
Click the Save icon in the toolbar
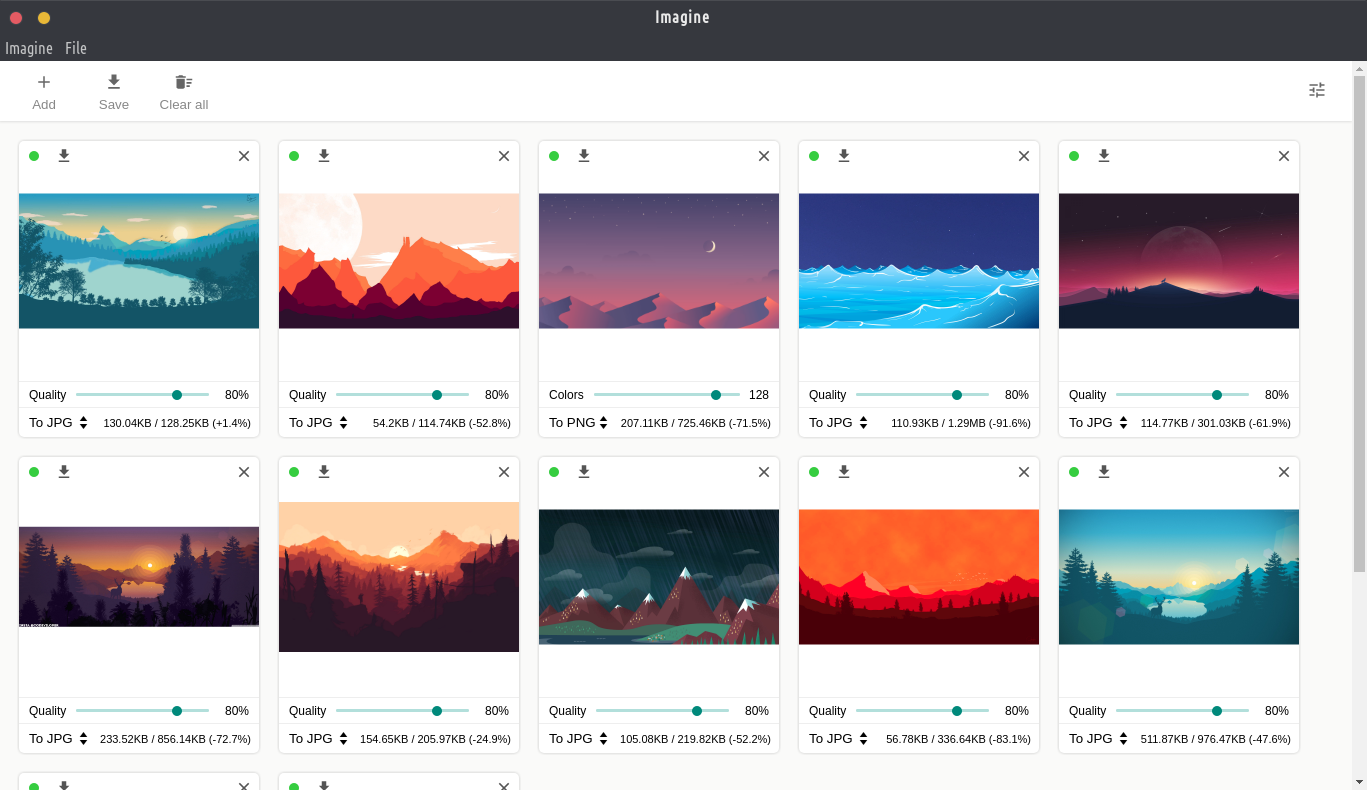coord(114,82)
